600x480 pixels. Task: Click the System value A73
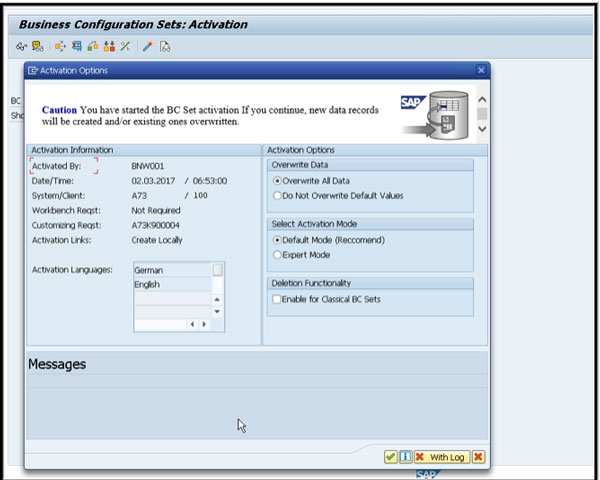(x=139, y=196)
